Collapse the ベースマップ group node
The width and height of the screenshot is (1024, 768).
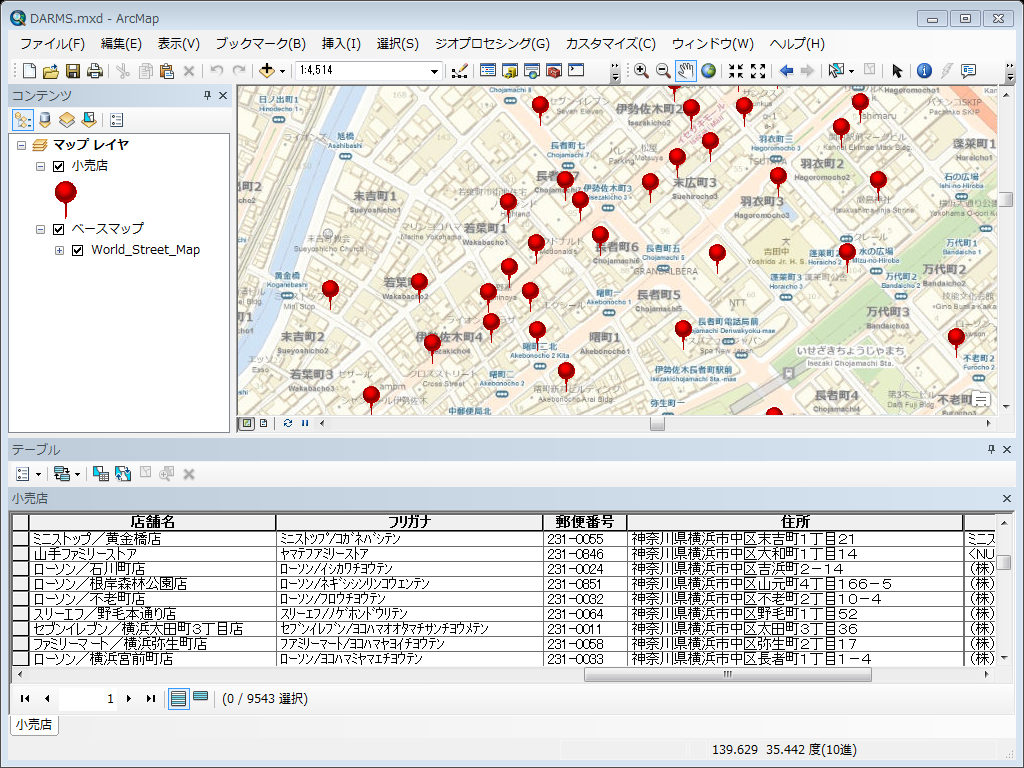(40, 229)
